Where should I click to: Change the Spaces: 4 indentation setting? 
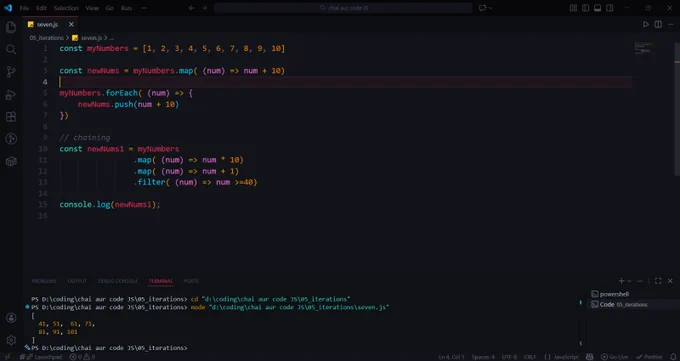point(483,357)
